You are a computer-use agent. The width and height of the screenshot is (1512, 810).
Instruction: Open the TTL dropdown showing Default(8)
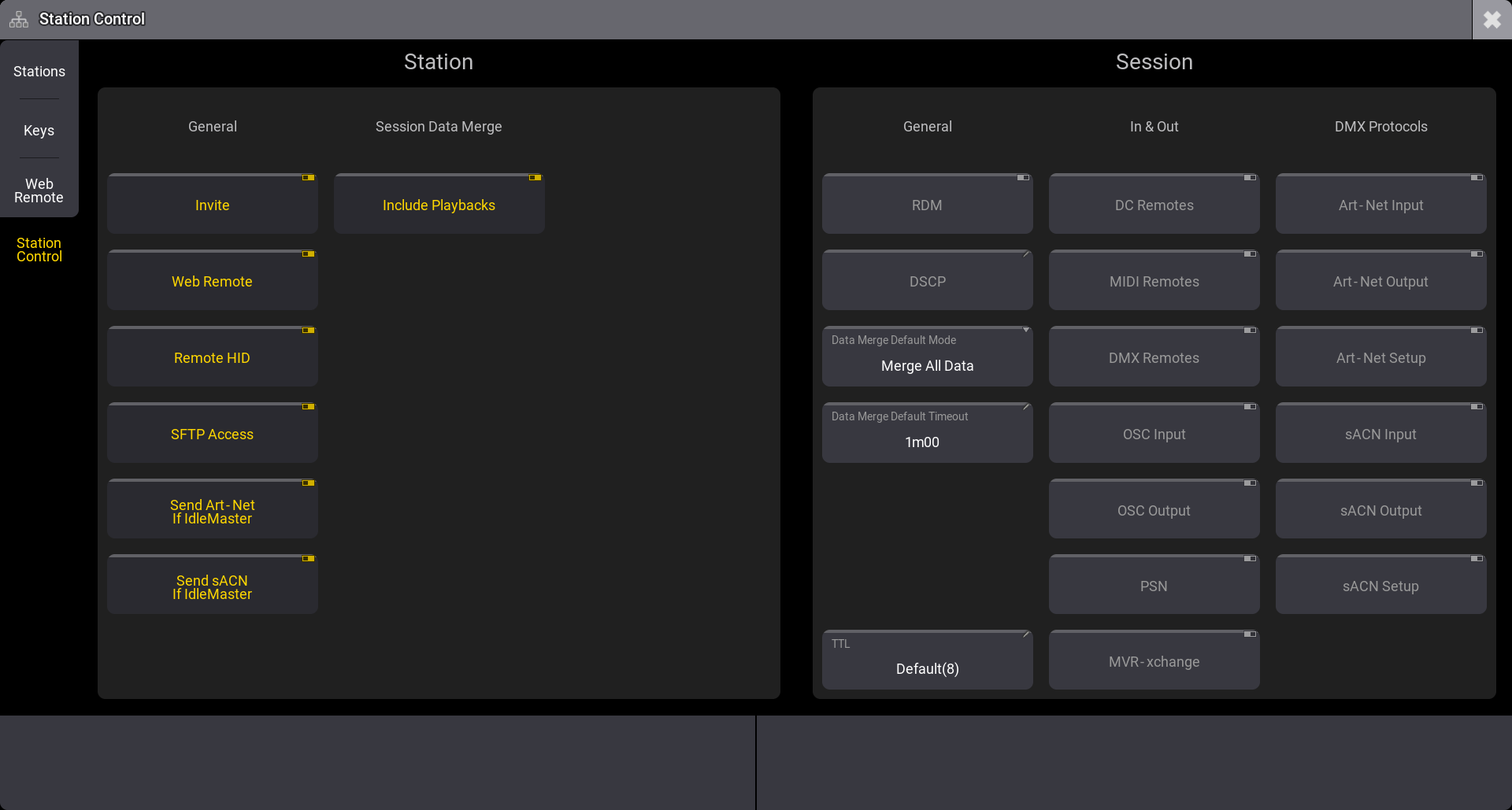(927, 660)
